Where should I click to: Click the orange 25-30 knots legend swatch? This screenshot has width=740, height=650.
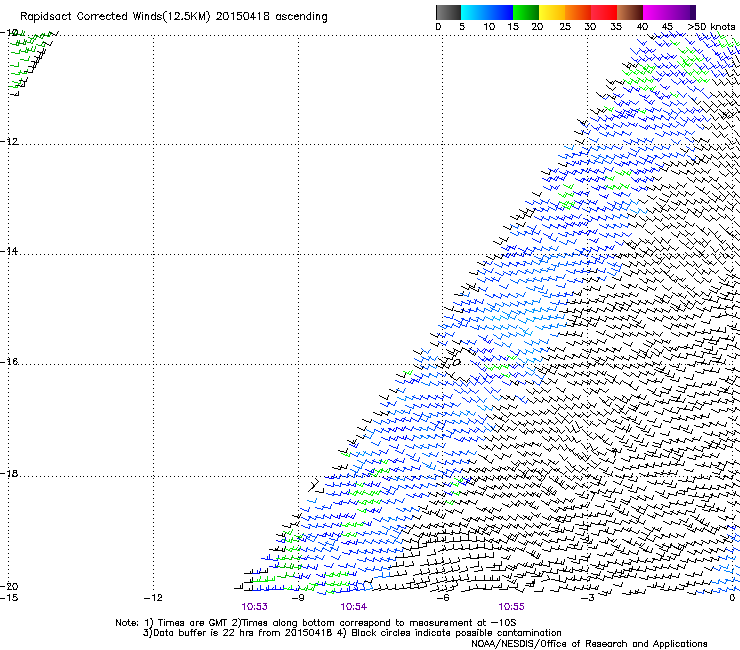[x=578, y=12]
